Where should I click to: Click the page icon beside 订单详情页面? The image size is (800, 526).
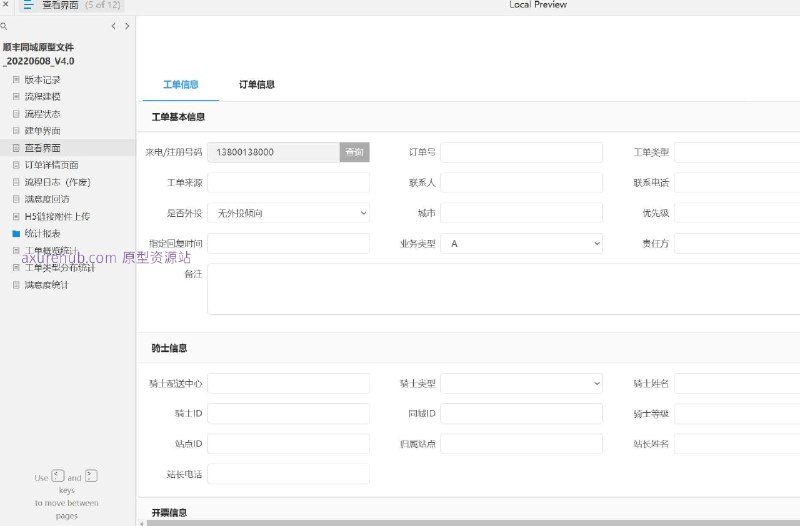point(16,165)
